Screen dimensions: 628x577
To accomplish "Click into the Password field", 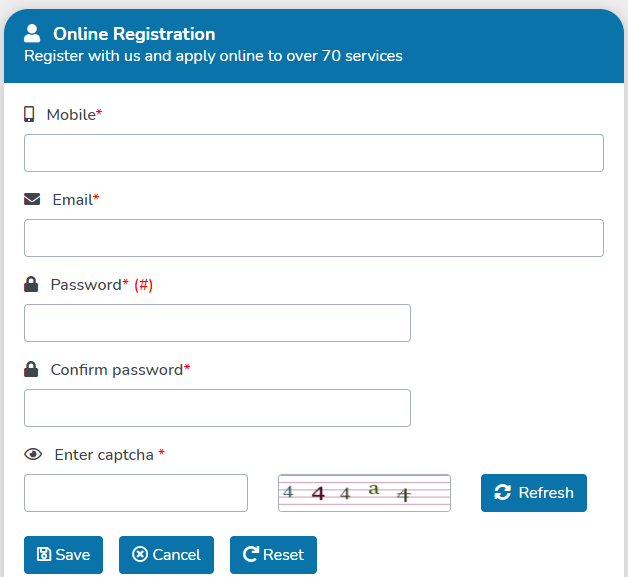I will 217,323.
